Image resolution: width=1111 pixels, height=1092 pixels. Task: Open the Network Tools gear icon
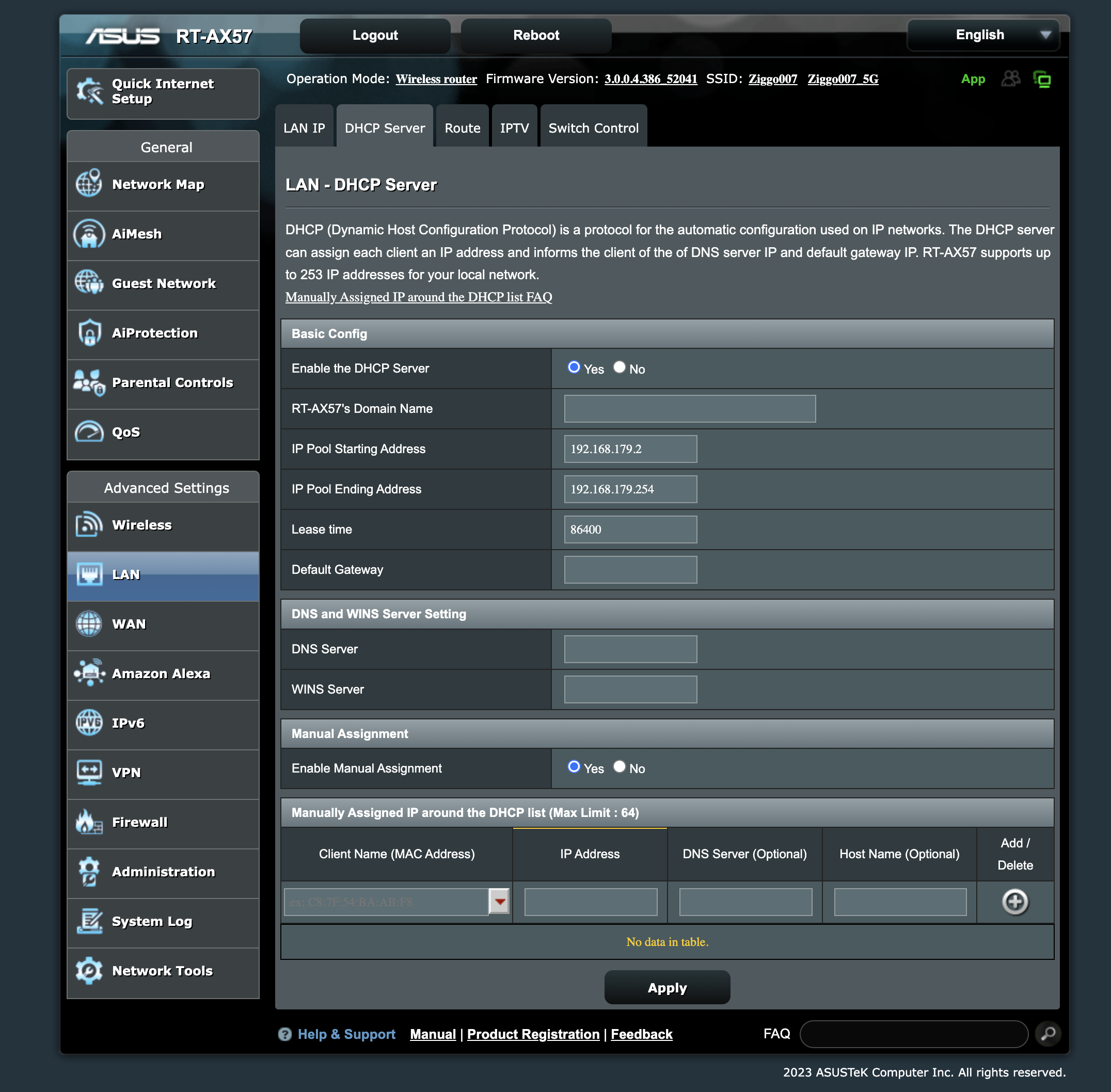89,970
